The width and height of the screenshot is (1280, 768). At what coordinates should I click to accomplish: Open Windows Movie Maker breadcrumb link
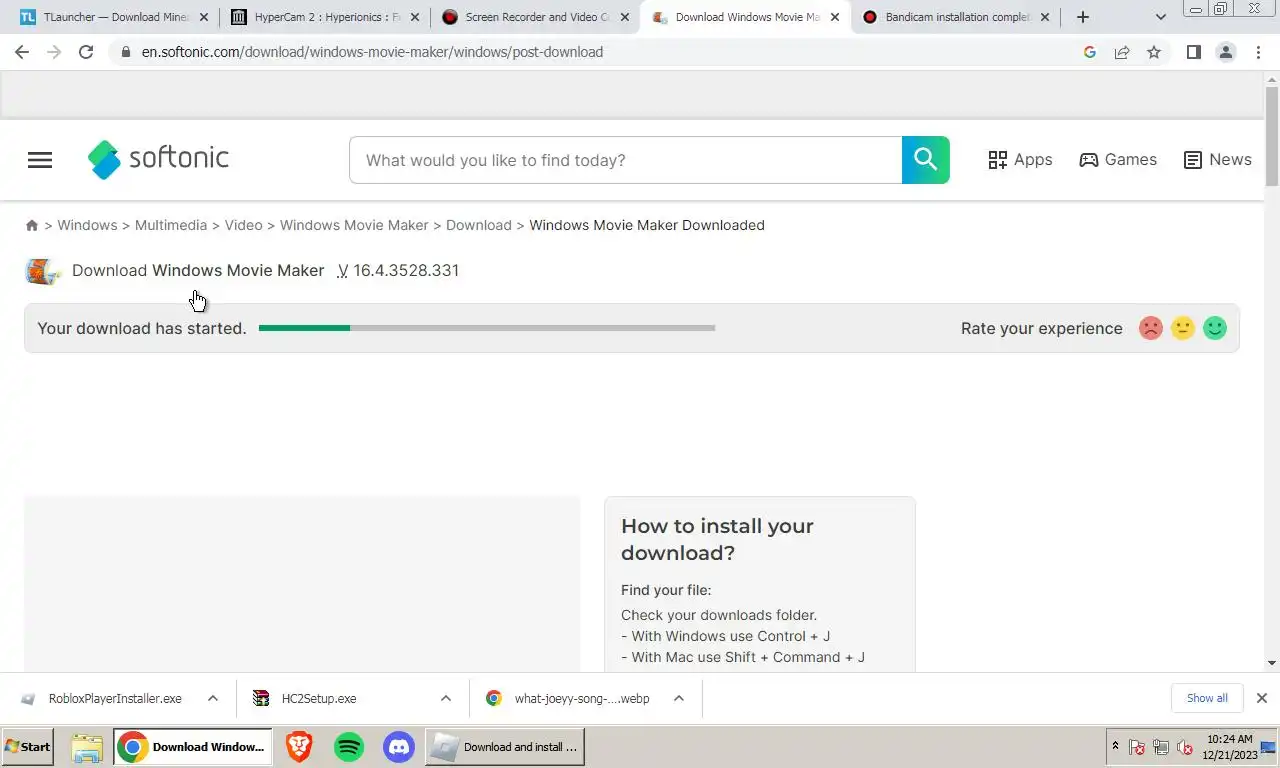354,226
